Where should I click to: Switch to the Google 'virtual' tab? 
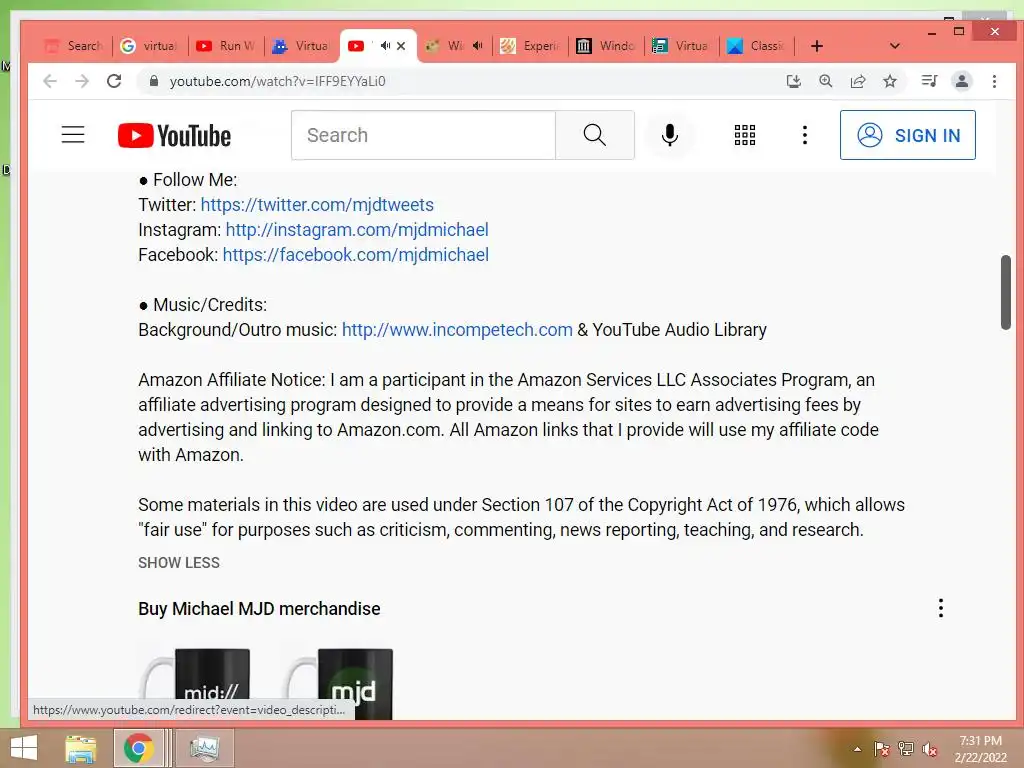pos(150,46)
